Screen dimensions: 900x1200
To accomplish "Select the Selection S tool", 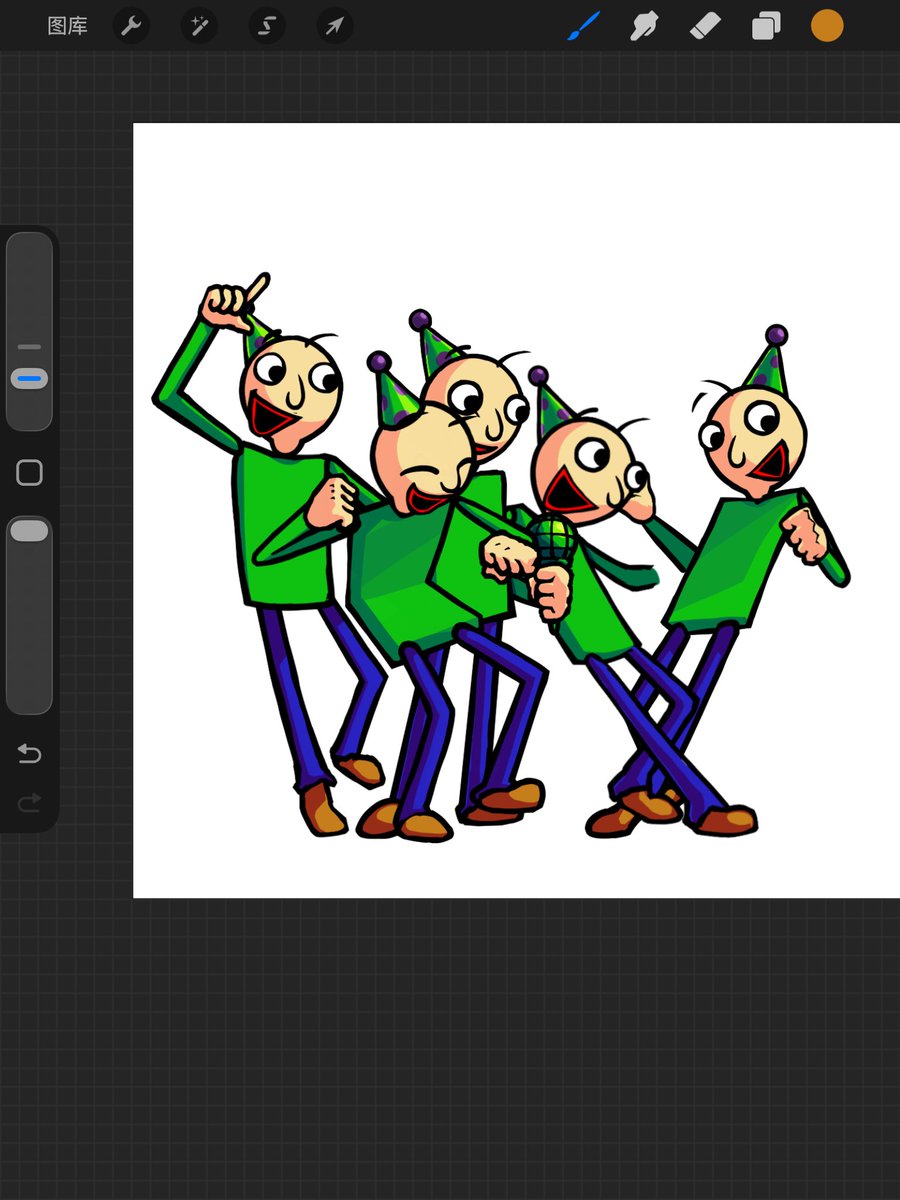I will tap(266, 26).
